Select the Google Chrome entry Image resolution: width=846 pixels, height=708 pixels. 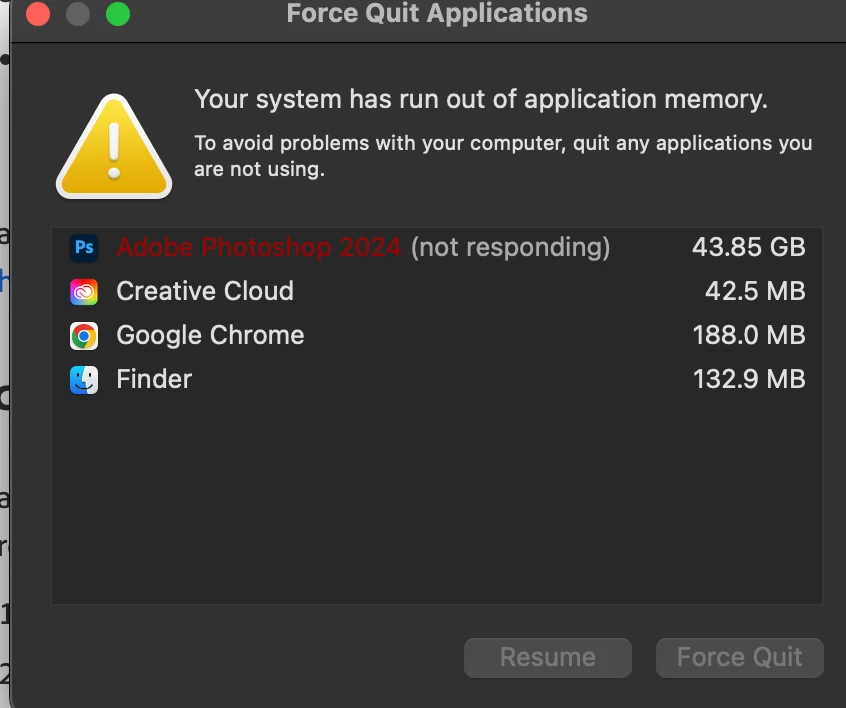(437, 336)
